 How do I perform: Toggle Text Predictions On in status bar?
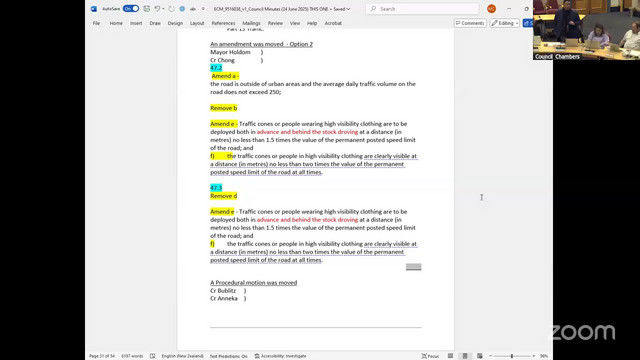click(x=229, y=356)
